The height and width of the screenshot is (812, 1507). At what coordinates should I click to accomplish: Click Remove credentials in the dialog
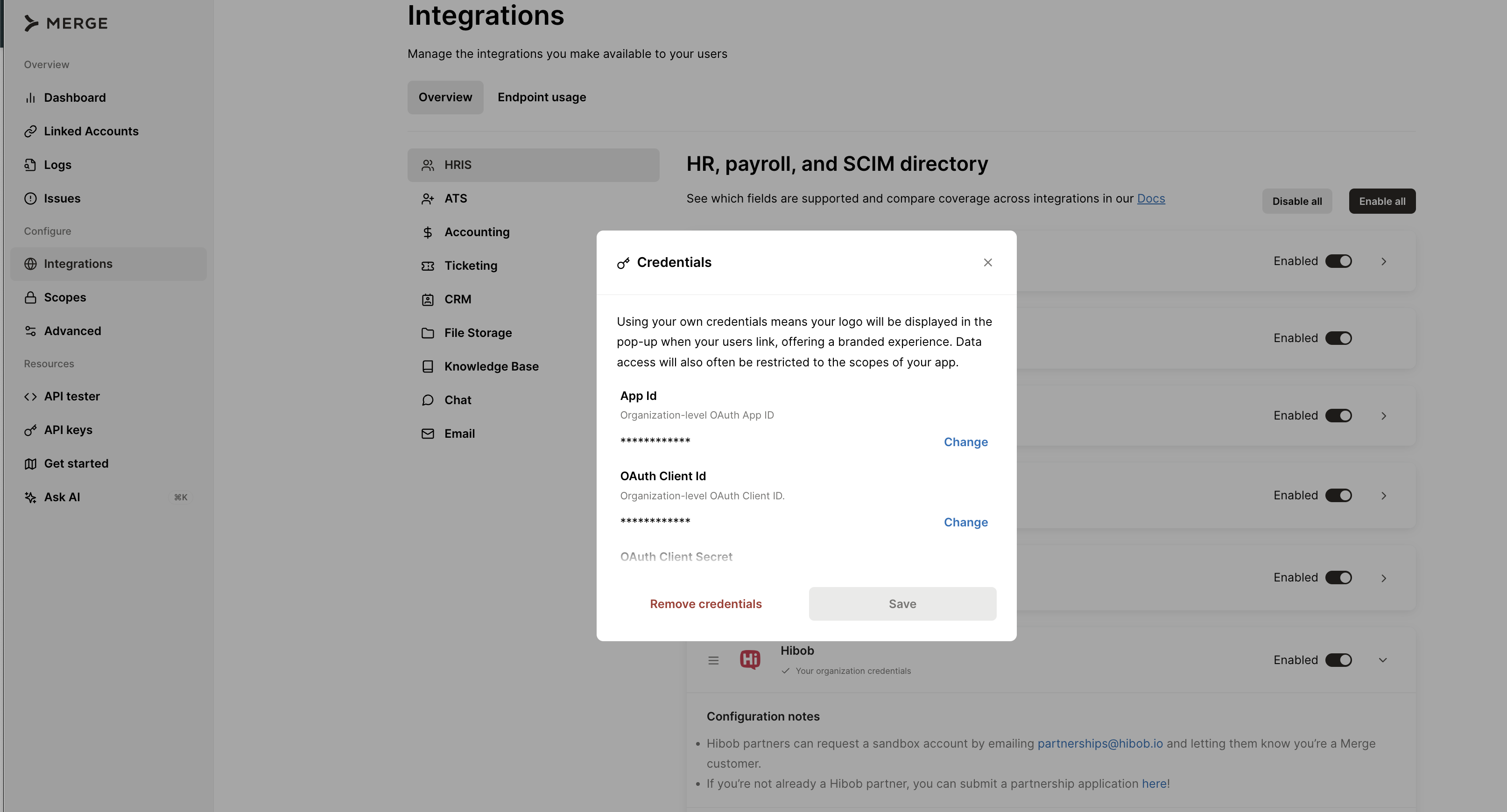tap(705, 604)
